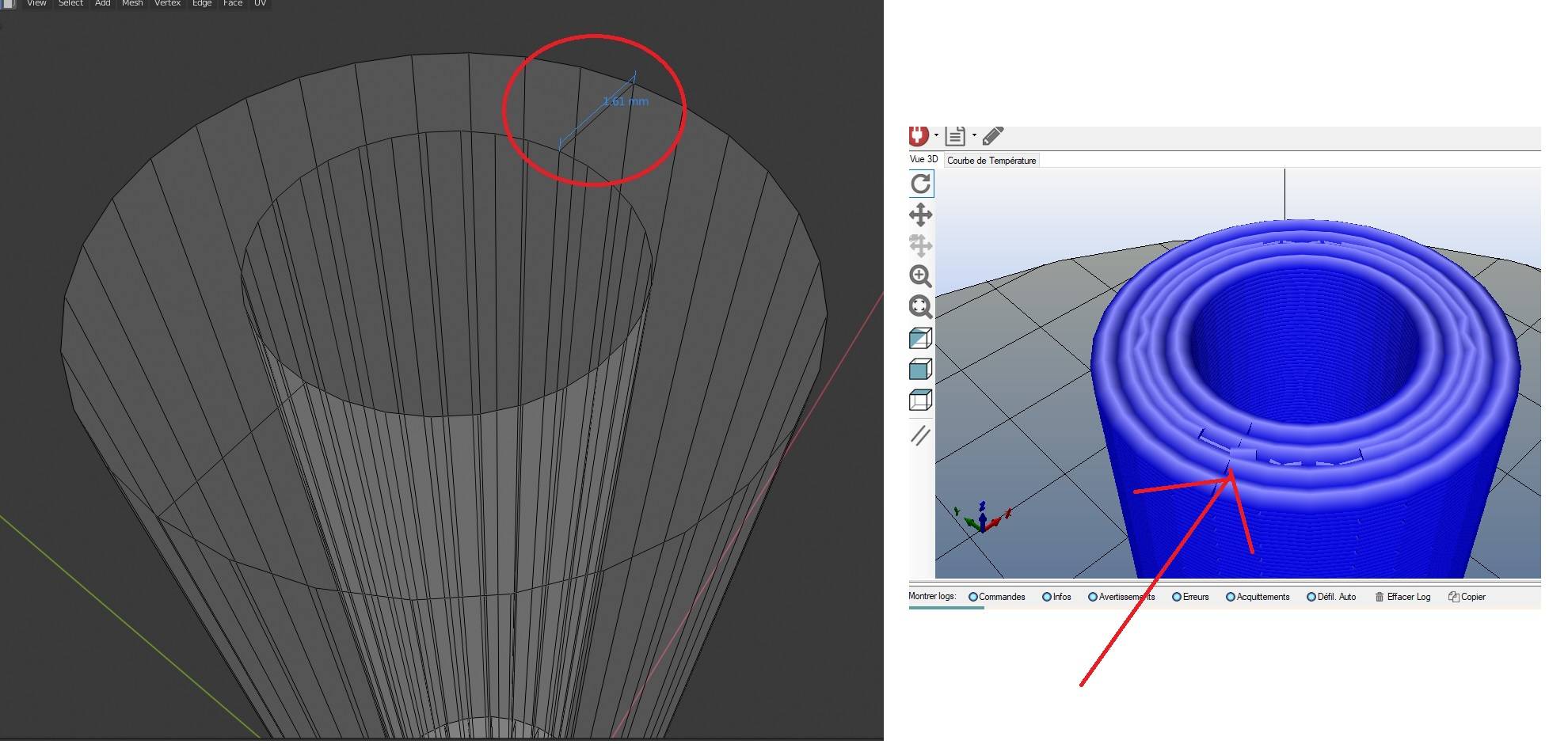Open the Edge menu in Blender
Screen dimensions: 1568x744
click(202, 4)
